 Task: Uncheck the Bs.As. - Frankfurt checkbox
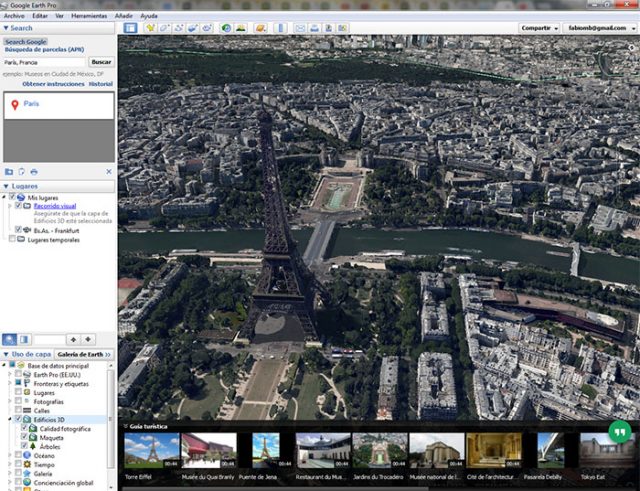pyautogui.click(x=18, y=229)
